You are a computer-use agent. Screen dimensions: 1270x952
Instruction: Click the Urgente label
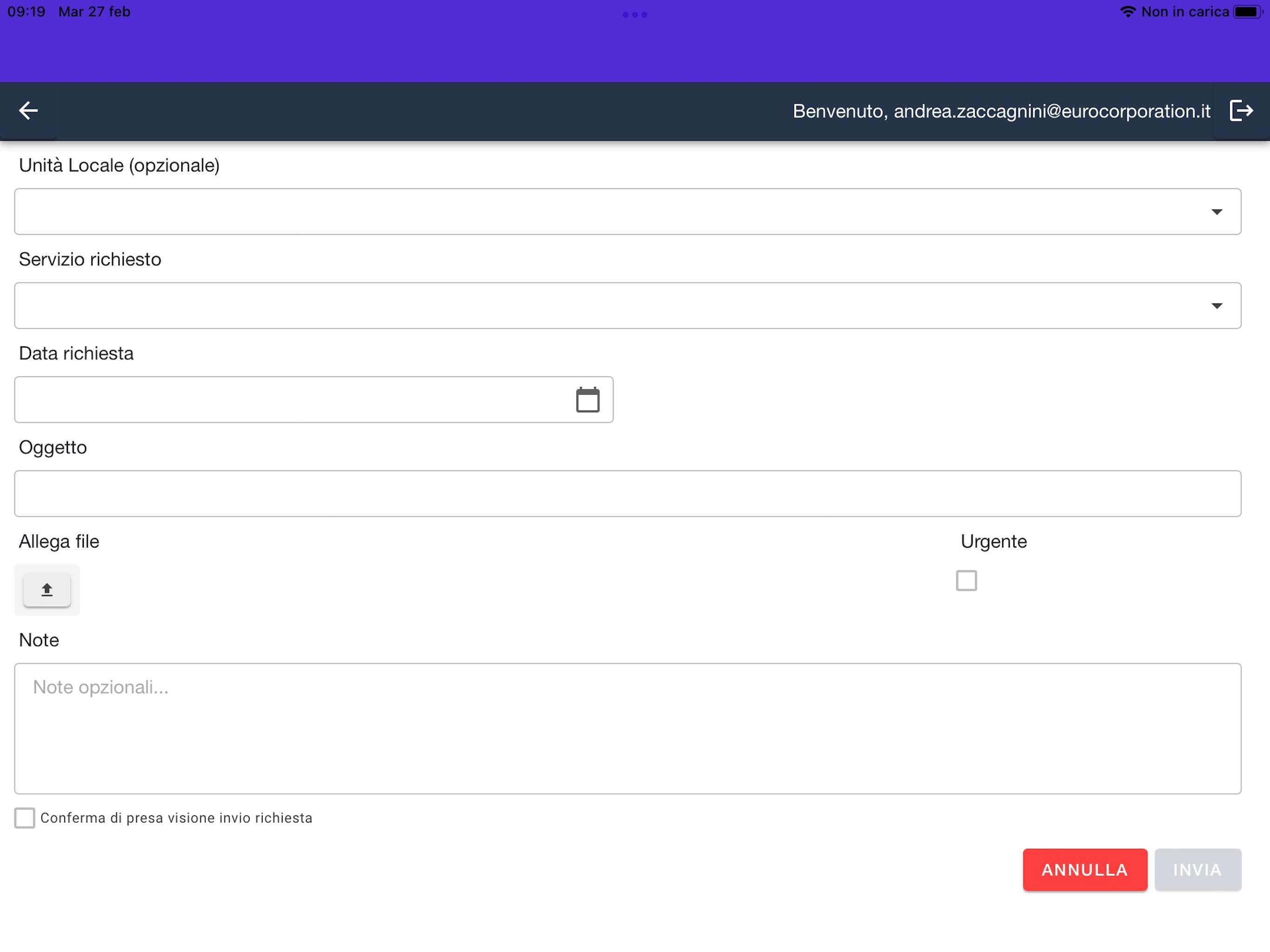point(994,542)
